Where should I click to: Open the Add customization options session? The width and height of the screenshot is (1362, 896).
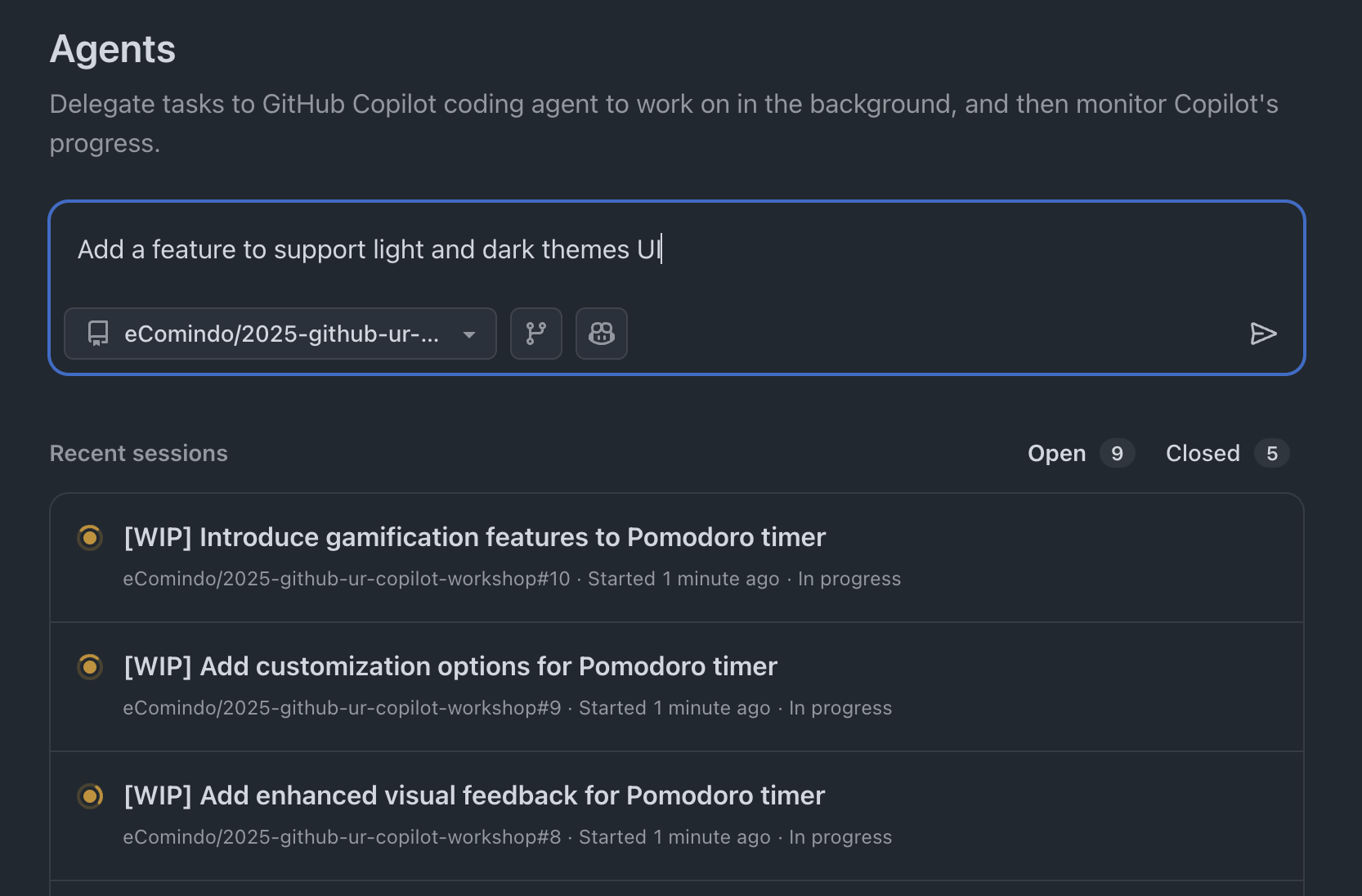pyautogui.click(x=450, y=666)
